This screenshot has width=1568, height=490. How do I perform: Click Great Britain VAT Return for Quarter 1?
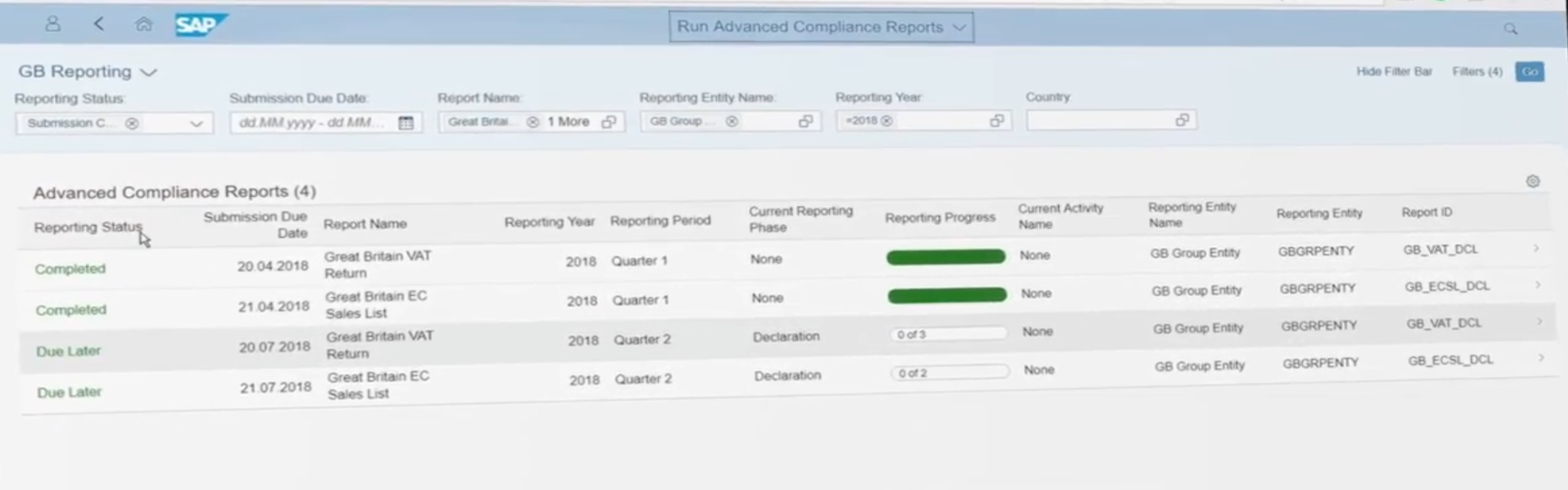(x=377, y=264)
